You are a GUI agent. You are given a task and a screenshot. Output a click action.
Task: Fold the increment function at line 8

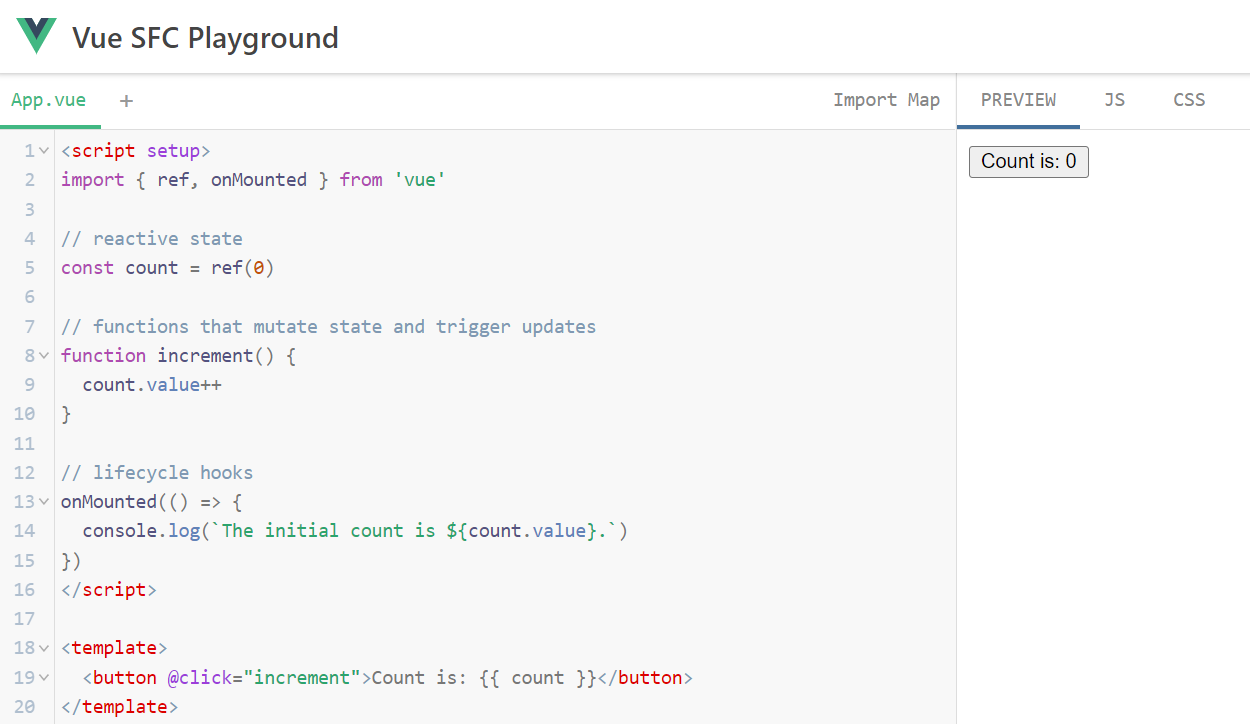44,356
